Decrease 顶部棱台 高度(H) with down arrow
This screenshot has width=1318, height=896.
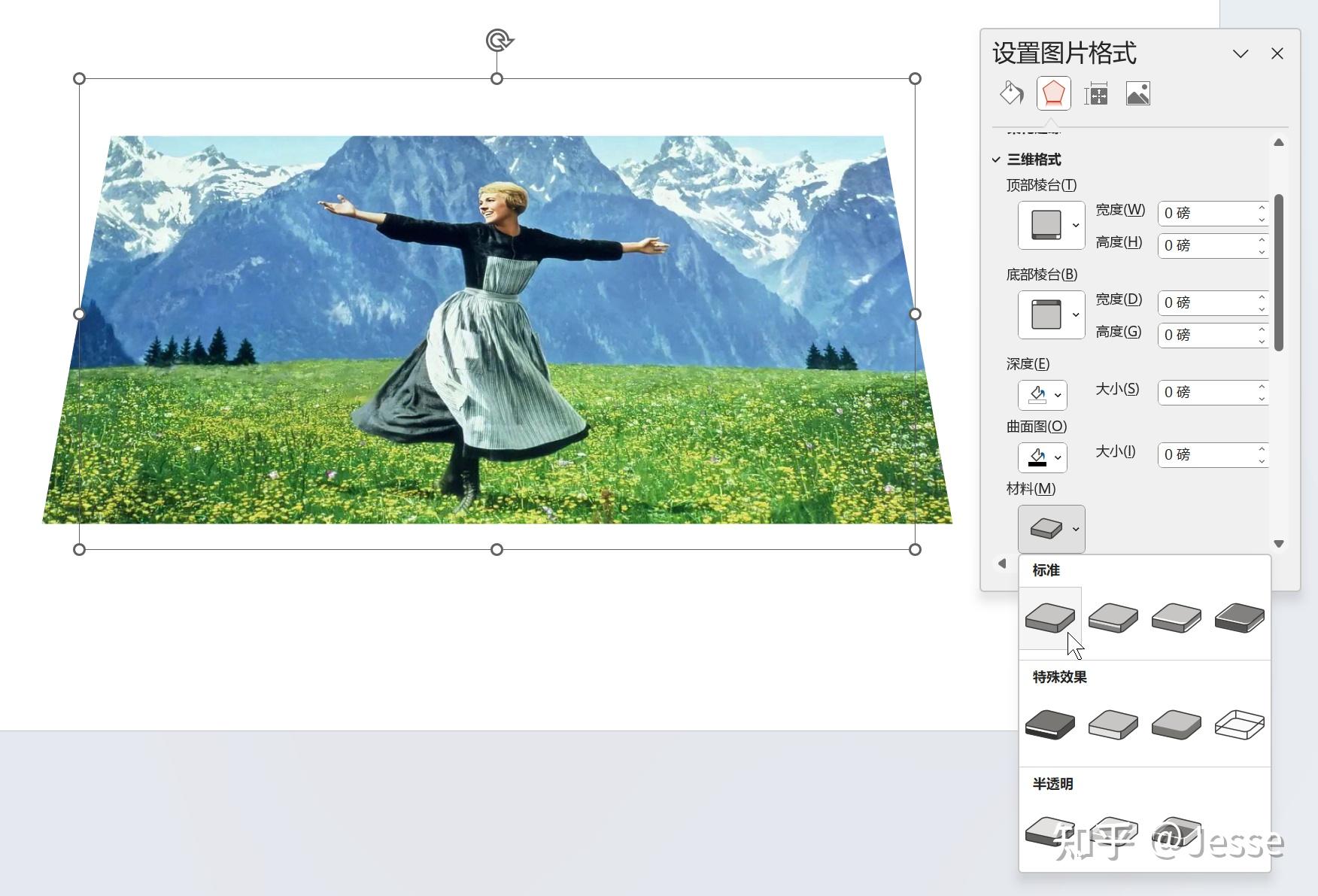click(1262, 252)
